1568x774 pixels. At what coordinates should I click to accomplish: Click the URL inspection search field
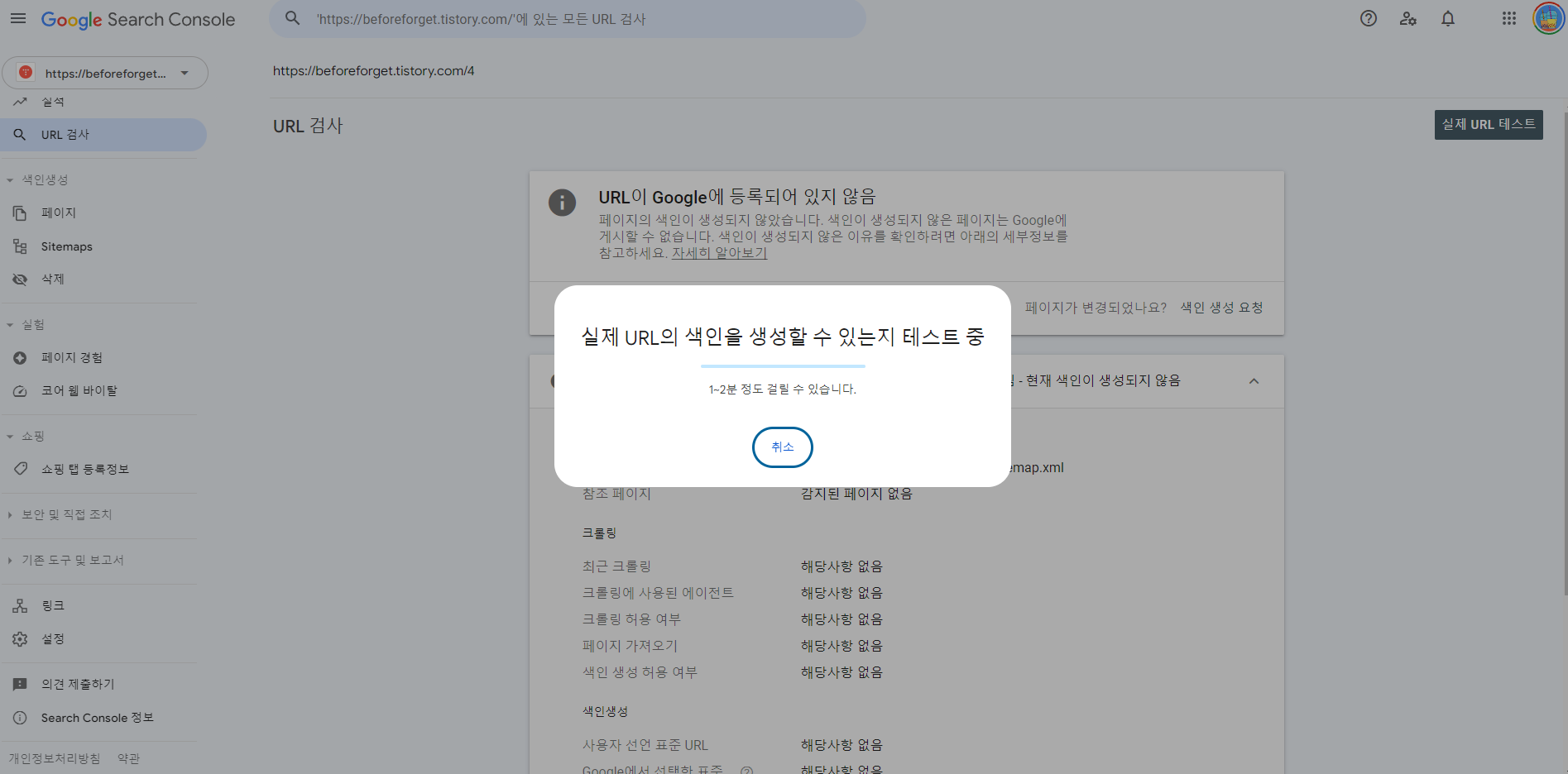(568, 18)
